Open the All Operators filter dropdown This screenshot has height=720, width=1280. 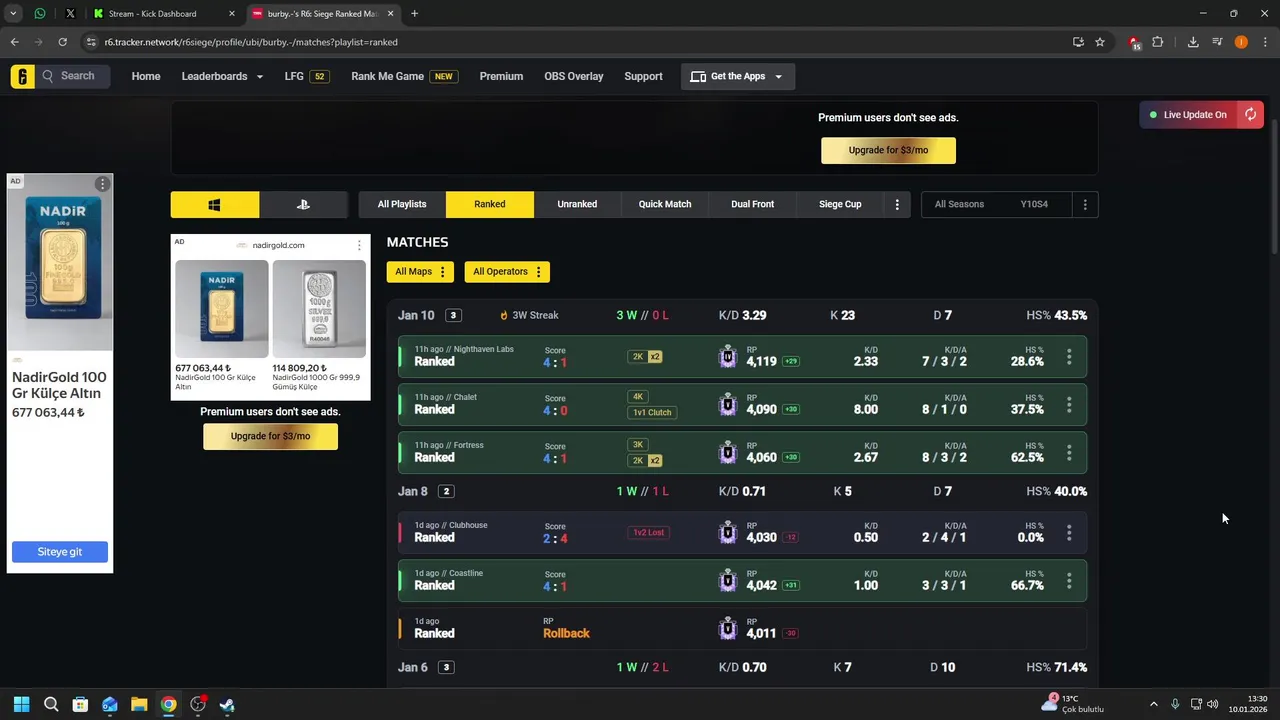pos(507,271)
